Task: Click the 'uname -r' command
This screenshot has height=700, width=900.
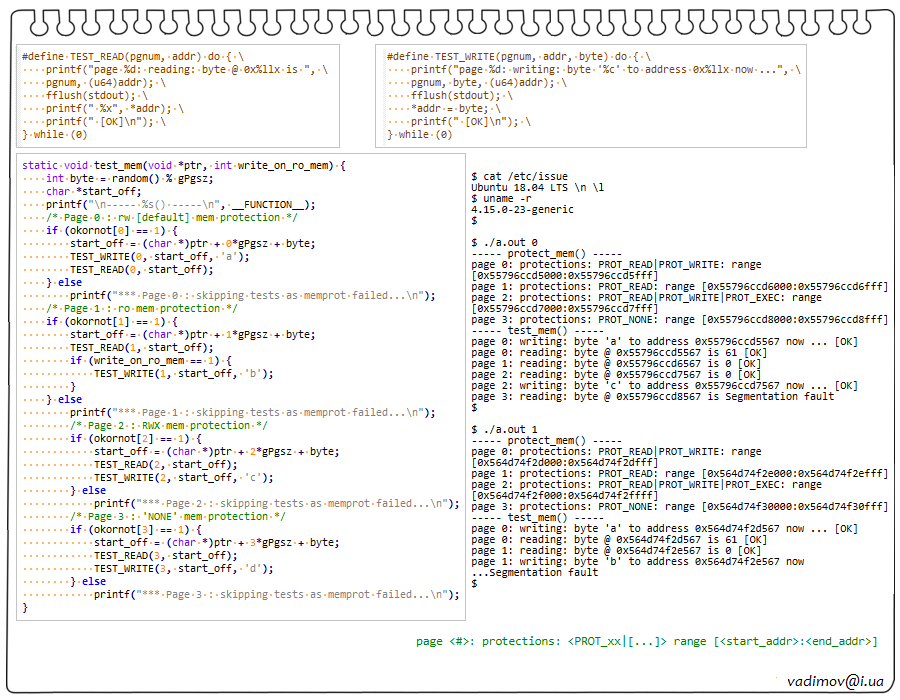Action: 506,198
